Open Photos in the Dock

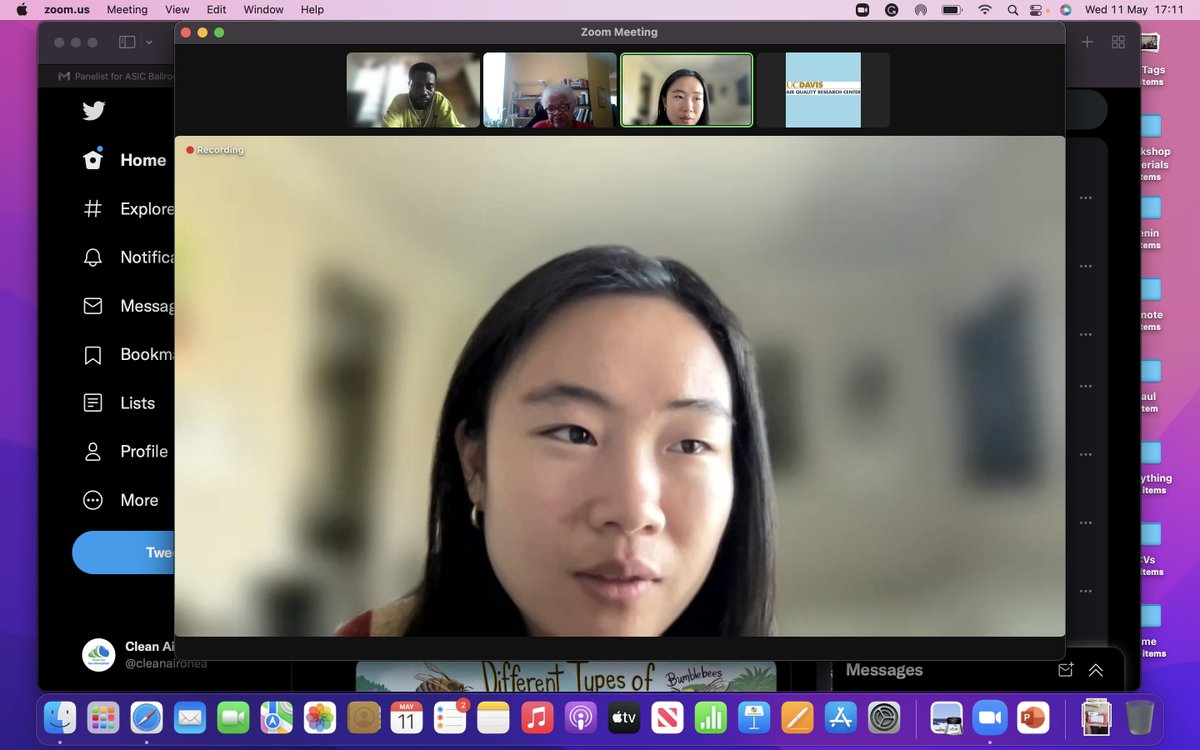point(320,717)
